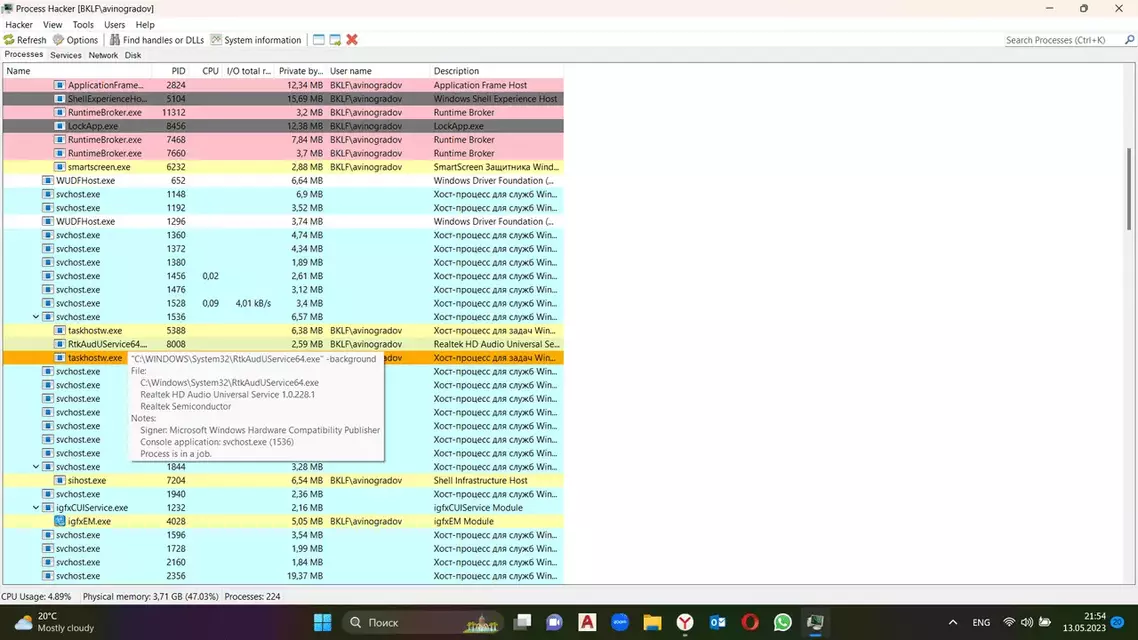Open the View menu
Viewport: 1138px width, 640px height.
[x=52, y=25]
